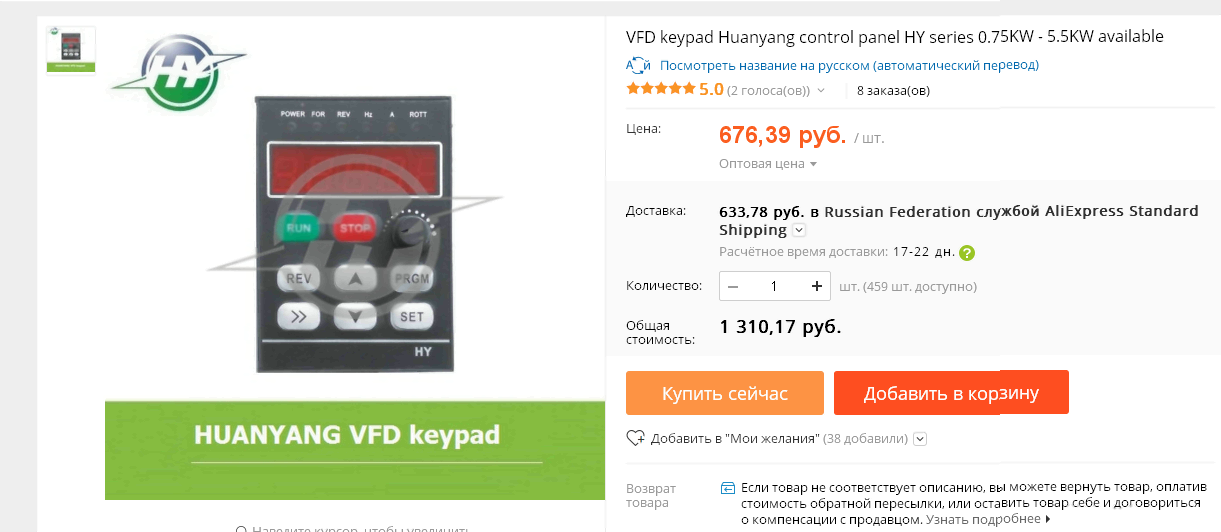The image size is (1221, 532).
Task: Expand the rating votes dropdown arrow
Action: (821, 90)
